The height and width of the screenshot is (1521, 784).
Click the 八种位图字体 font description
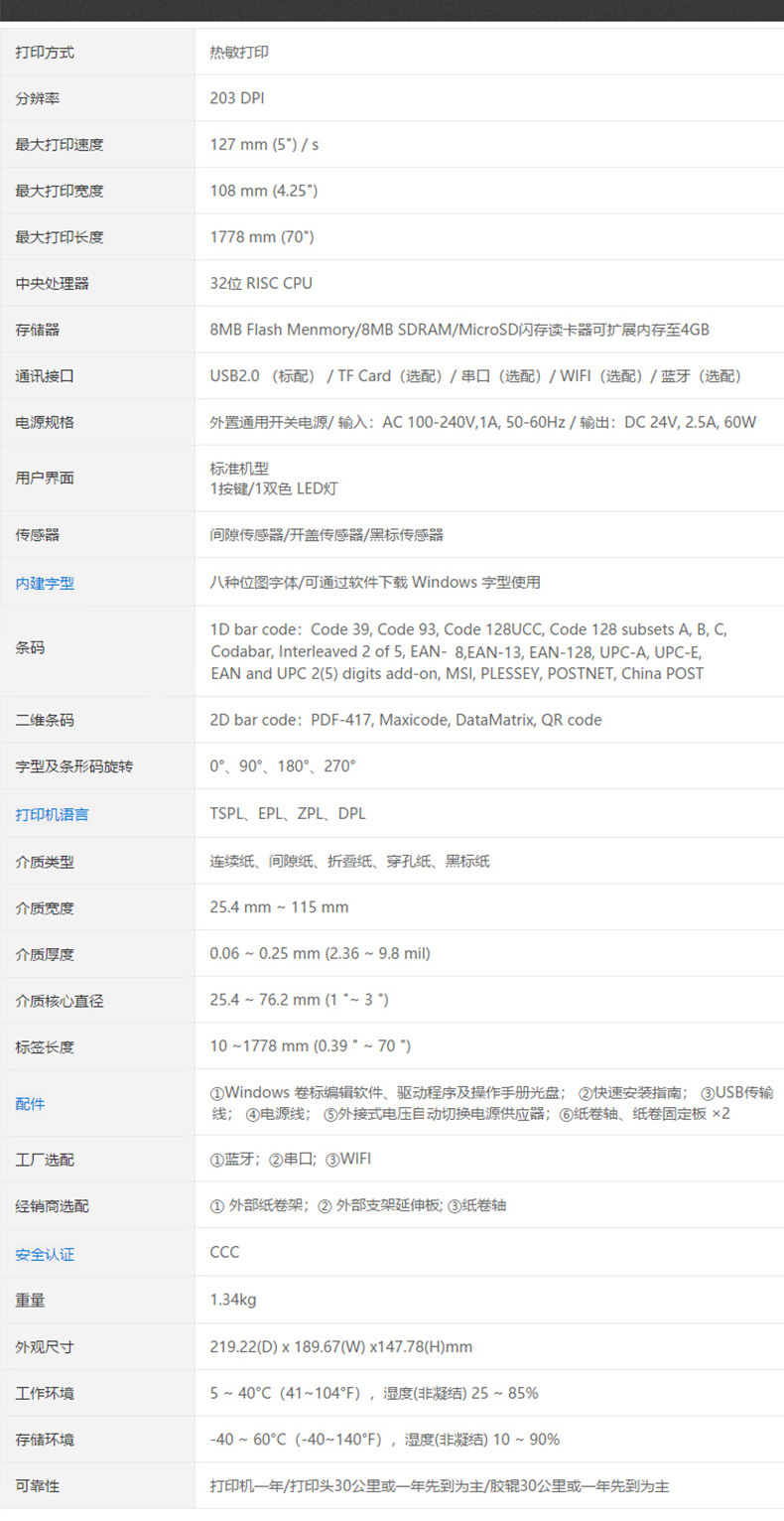click(x=375, y=583)
